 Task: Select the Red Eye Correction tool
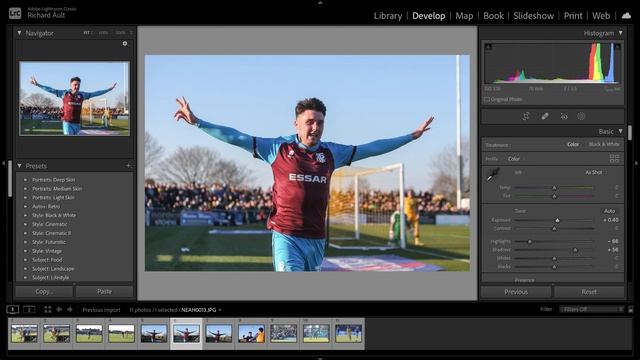[564, 116]
